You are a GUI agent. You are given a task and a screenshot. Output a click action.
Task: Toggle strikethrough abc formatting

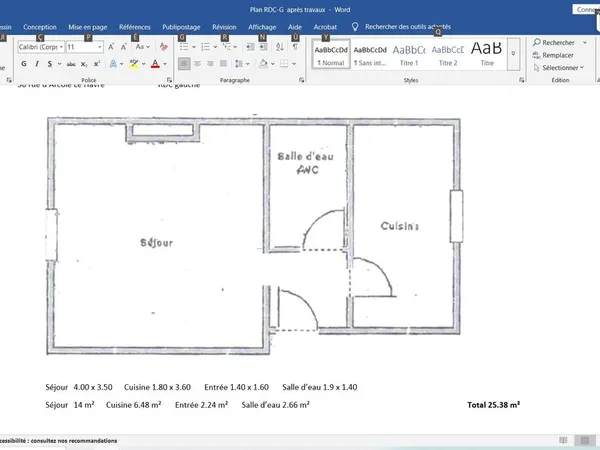(x=71, y=64)
